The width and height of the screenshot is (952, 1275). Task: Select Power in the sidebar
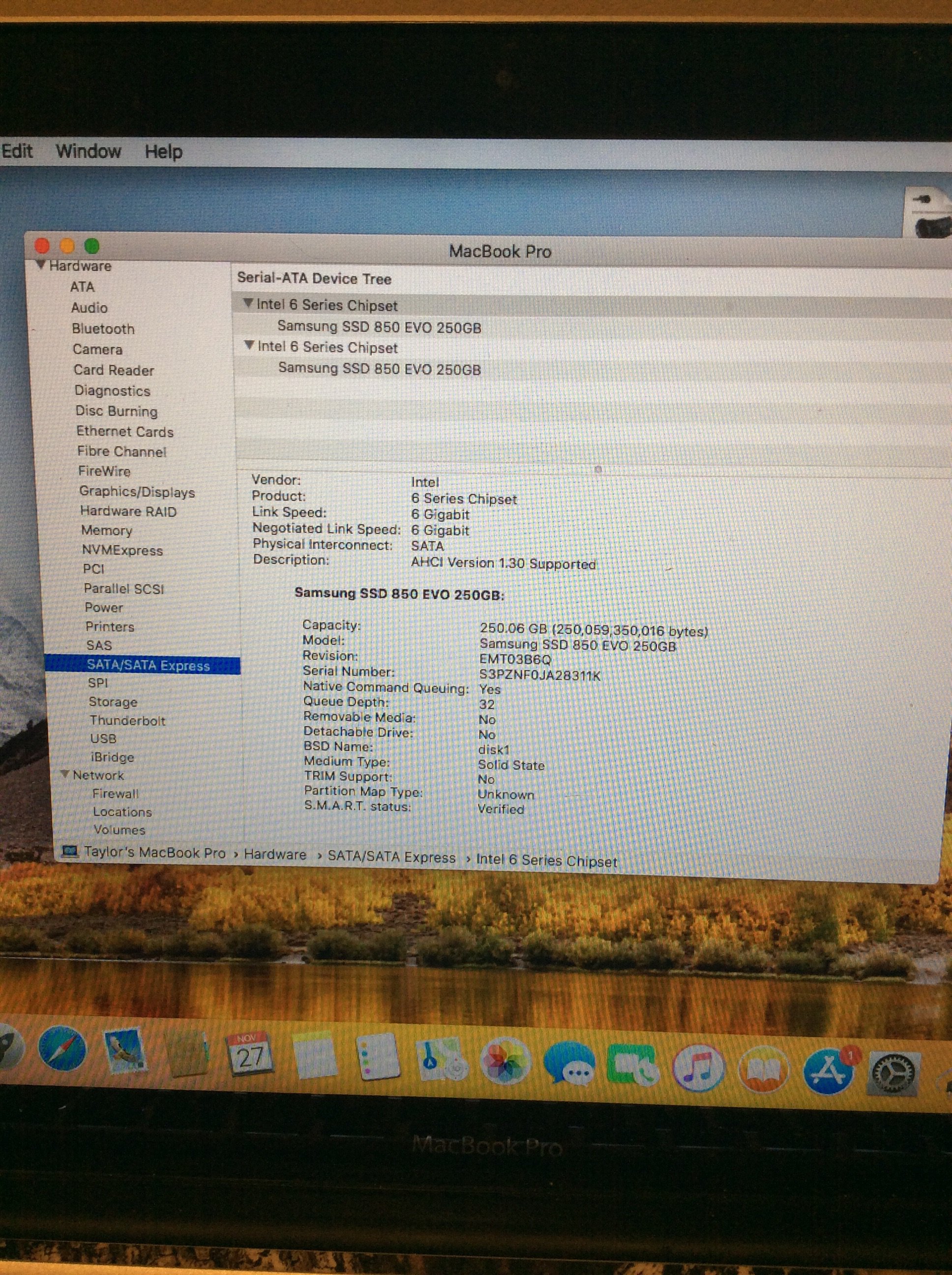(104, 607)
